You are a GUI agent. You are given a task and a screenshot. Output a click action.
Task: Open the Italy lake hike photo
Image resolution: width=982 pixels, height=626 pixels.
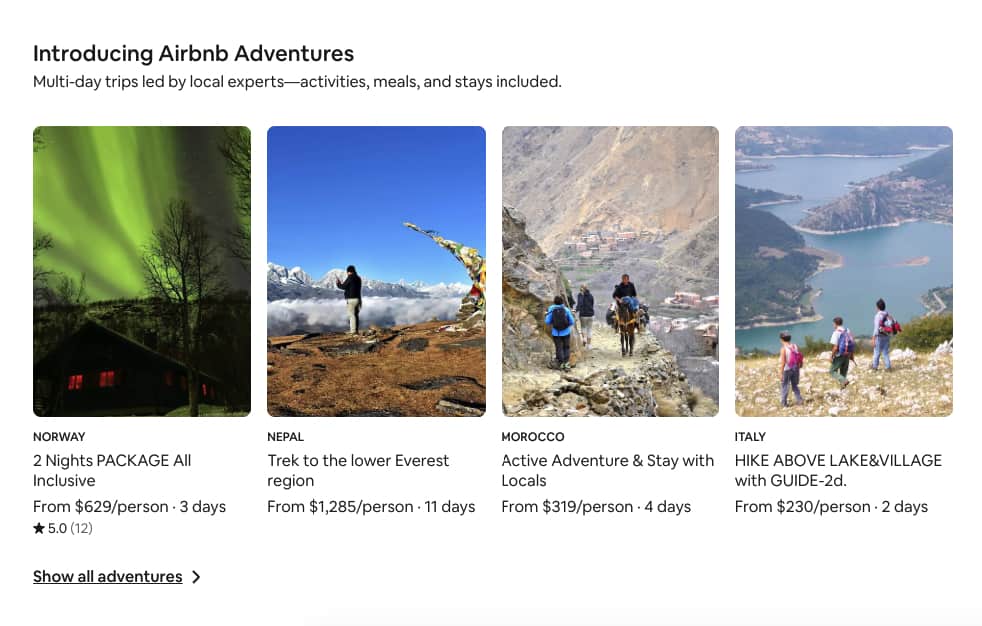tap(844, 271)
